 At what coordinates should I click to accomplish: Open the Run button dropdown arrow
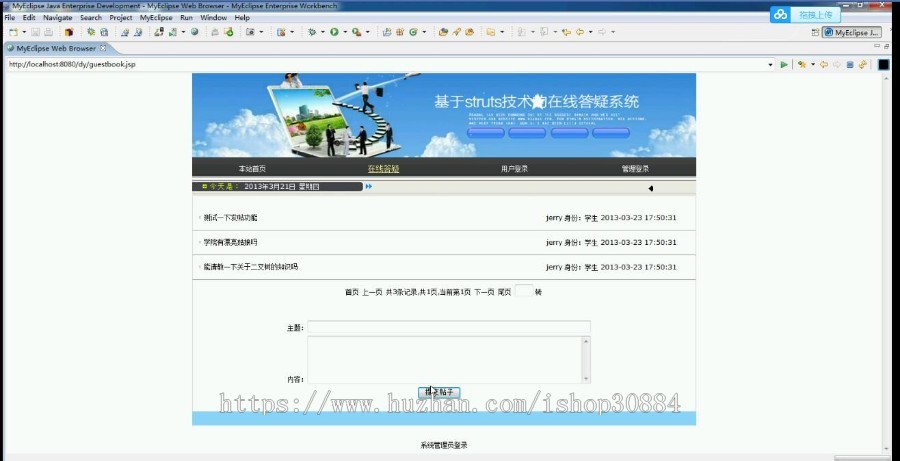point(345,32)
